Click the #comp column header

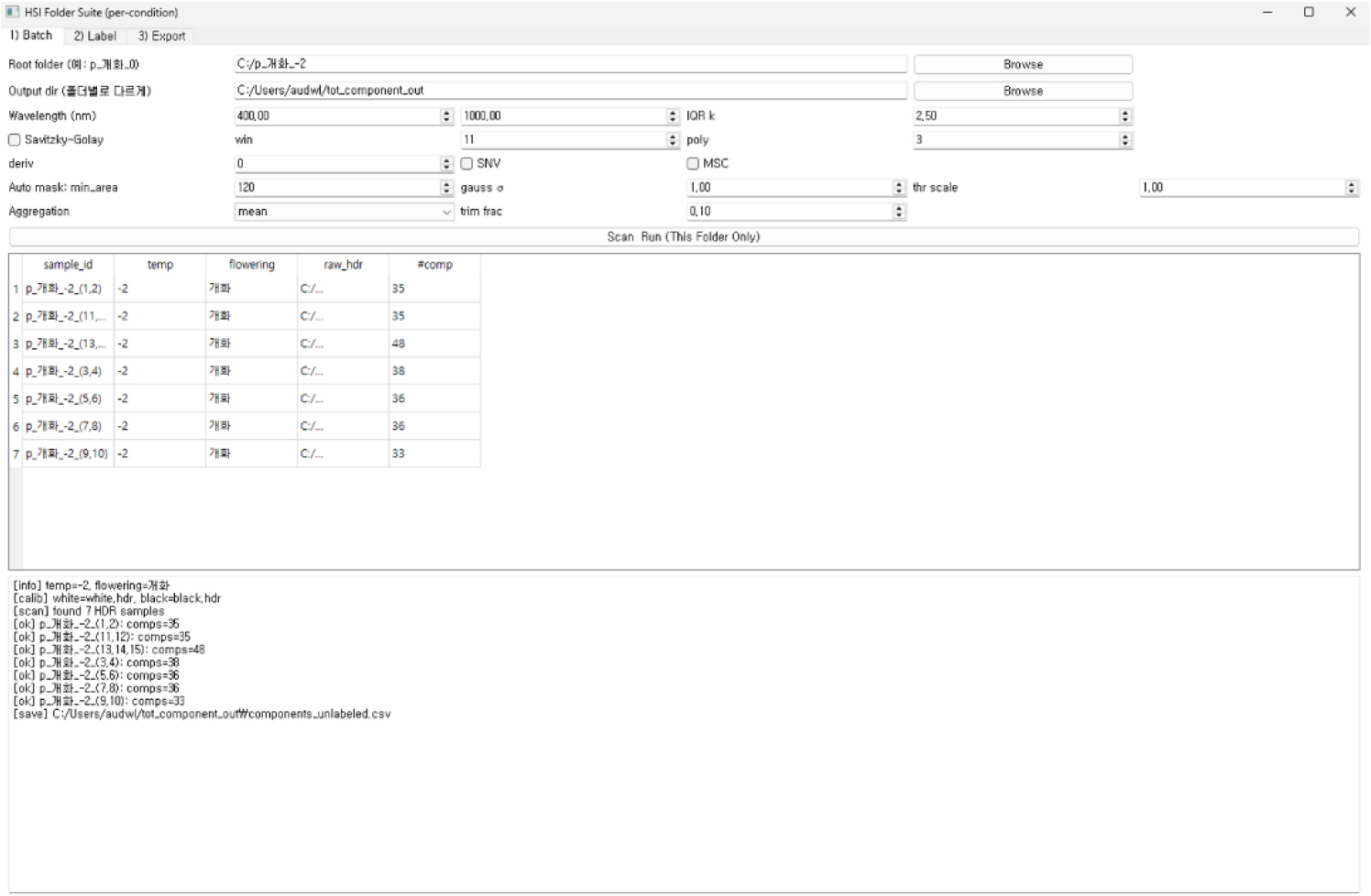[x=434, y=265]
